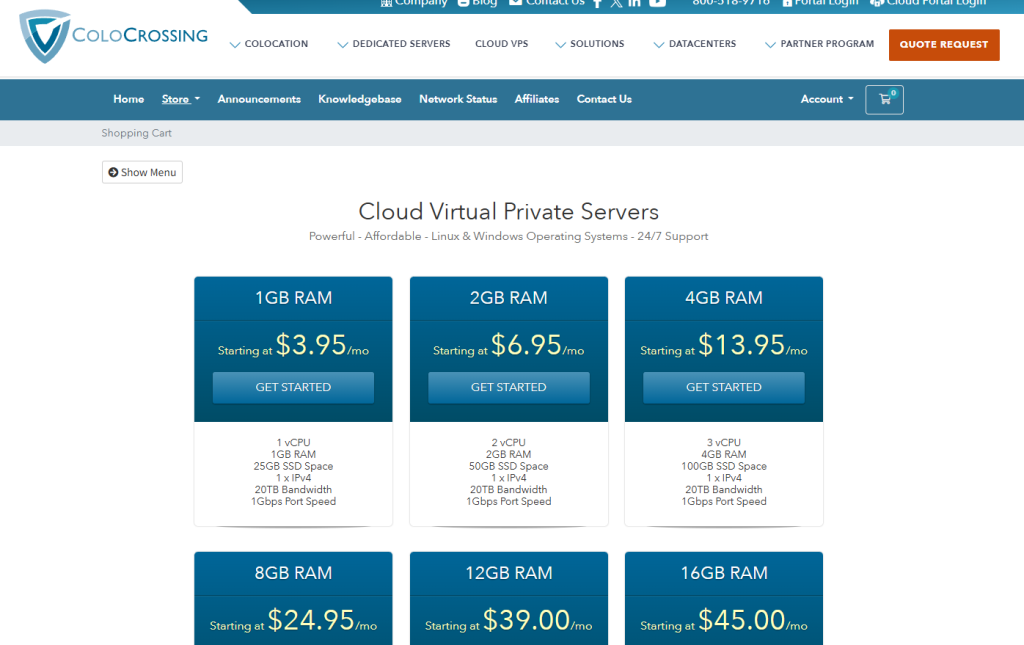Screen dimensions: 1024x645
Task: Click the Show Menu button
Action: 142,172
